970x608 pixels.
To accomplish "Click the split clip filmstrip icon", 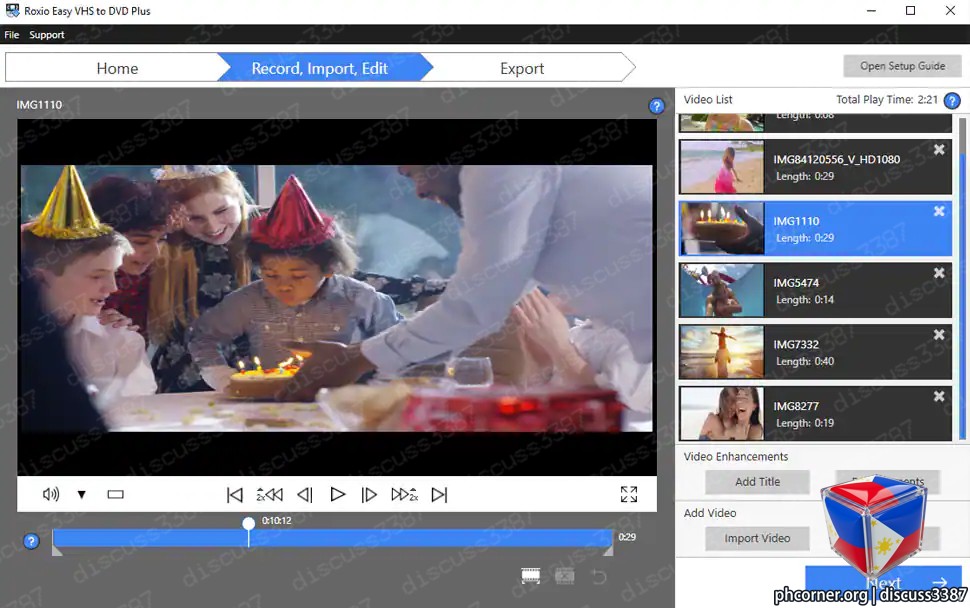I will point(531,576).
